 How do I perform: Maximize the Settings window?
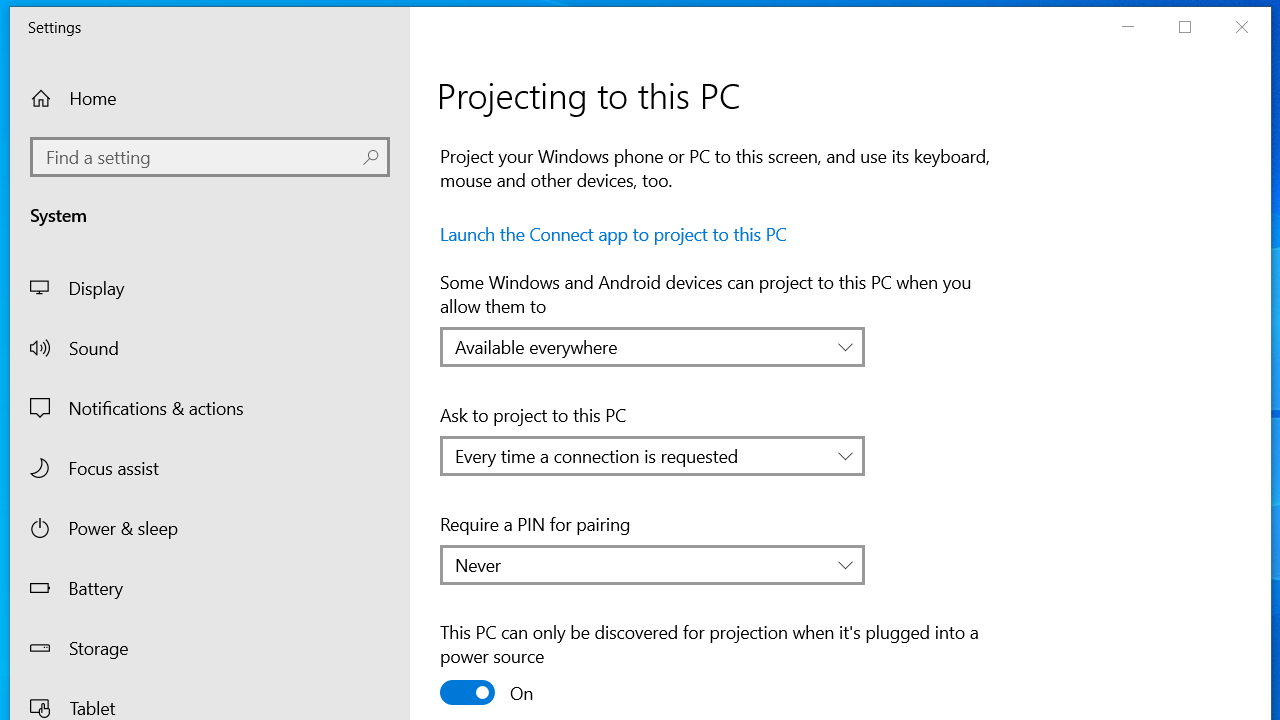(x=1185, y=27)
